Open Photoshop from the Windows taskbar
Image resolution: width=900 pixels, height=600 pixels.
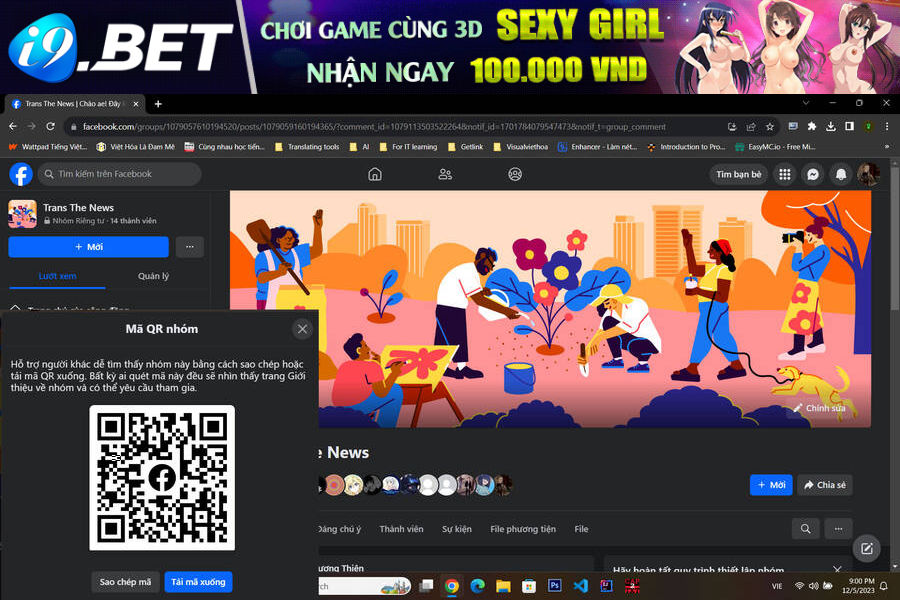(555, 585)
